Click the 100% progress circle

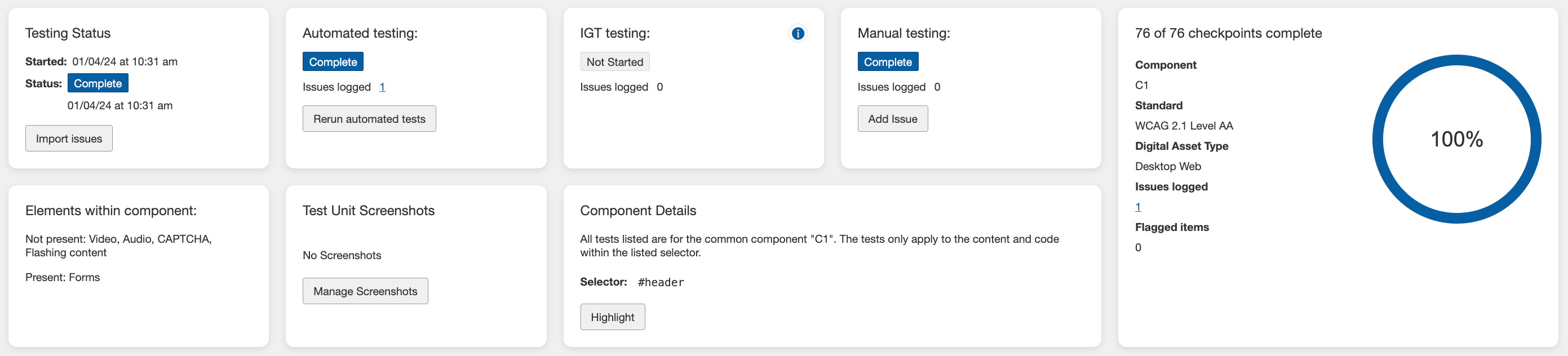click(1455, 139)
